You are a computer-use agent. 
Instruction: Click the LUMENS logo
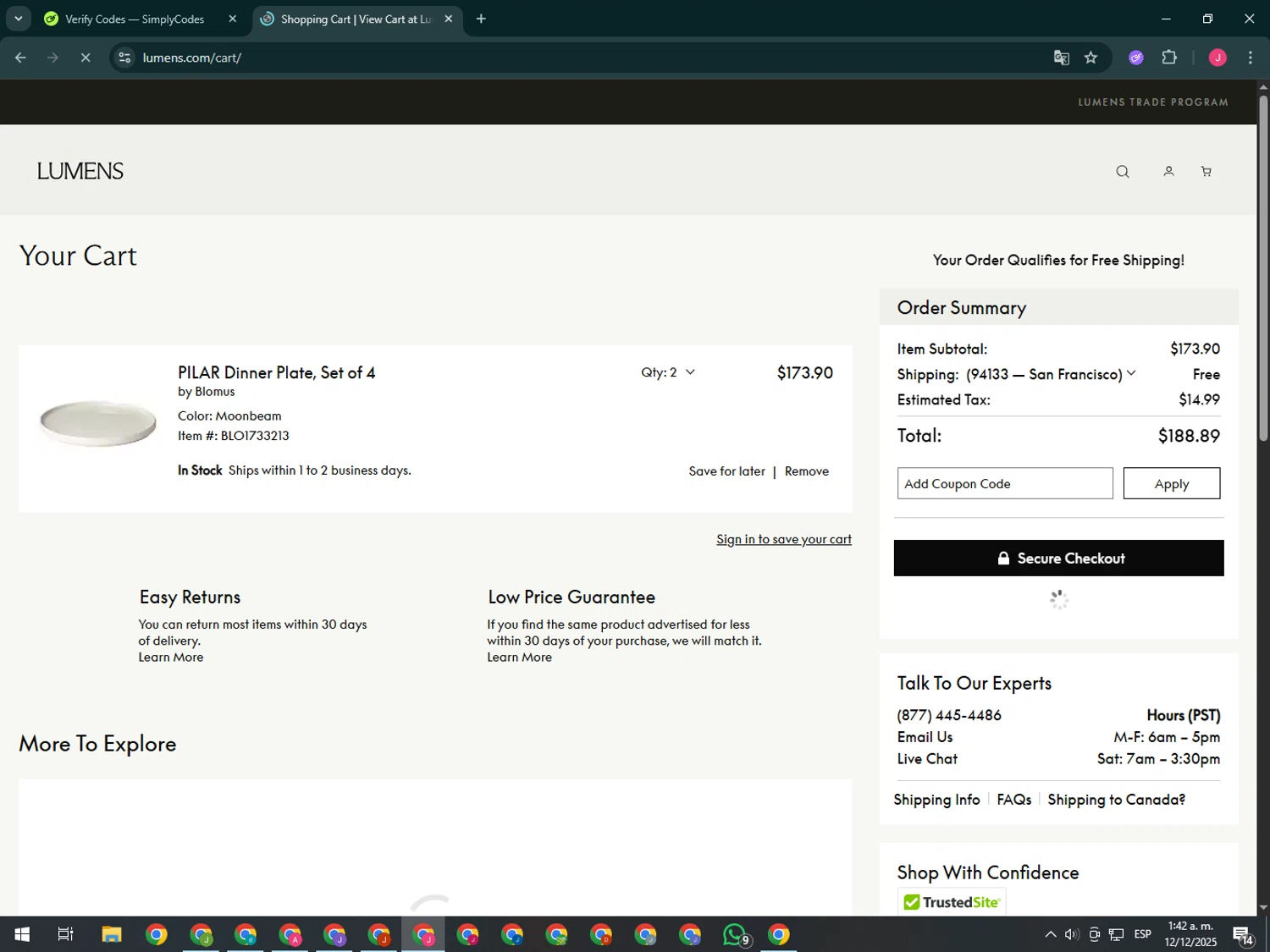click(x=80, y=171)
